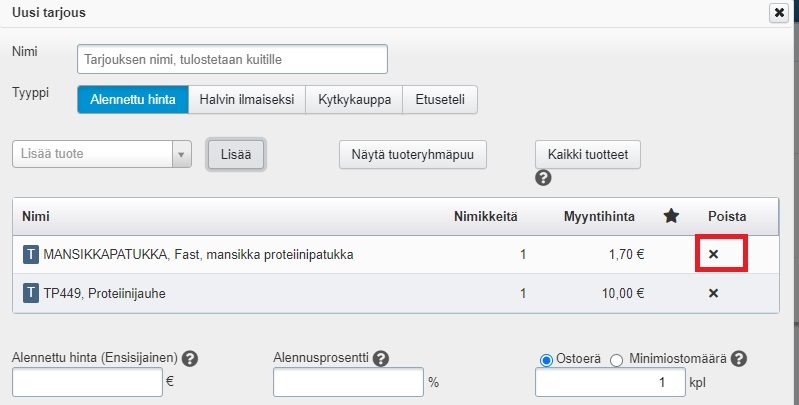
Task: Select the Ostoerä radio button
Action: tap(546, 360)
